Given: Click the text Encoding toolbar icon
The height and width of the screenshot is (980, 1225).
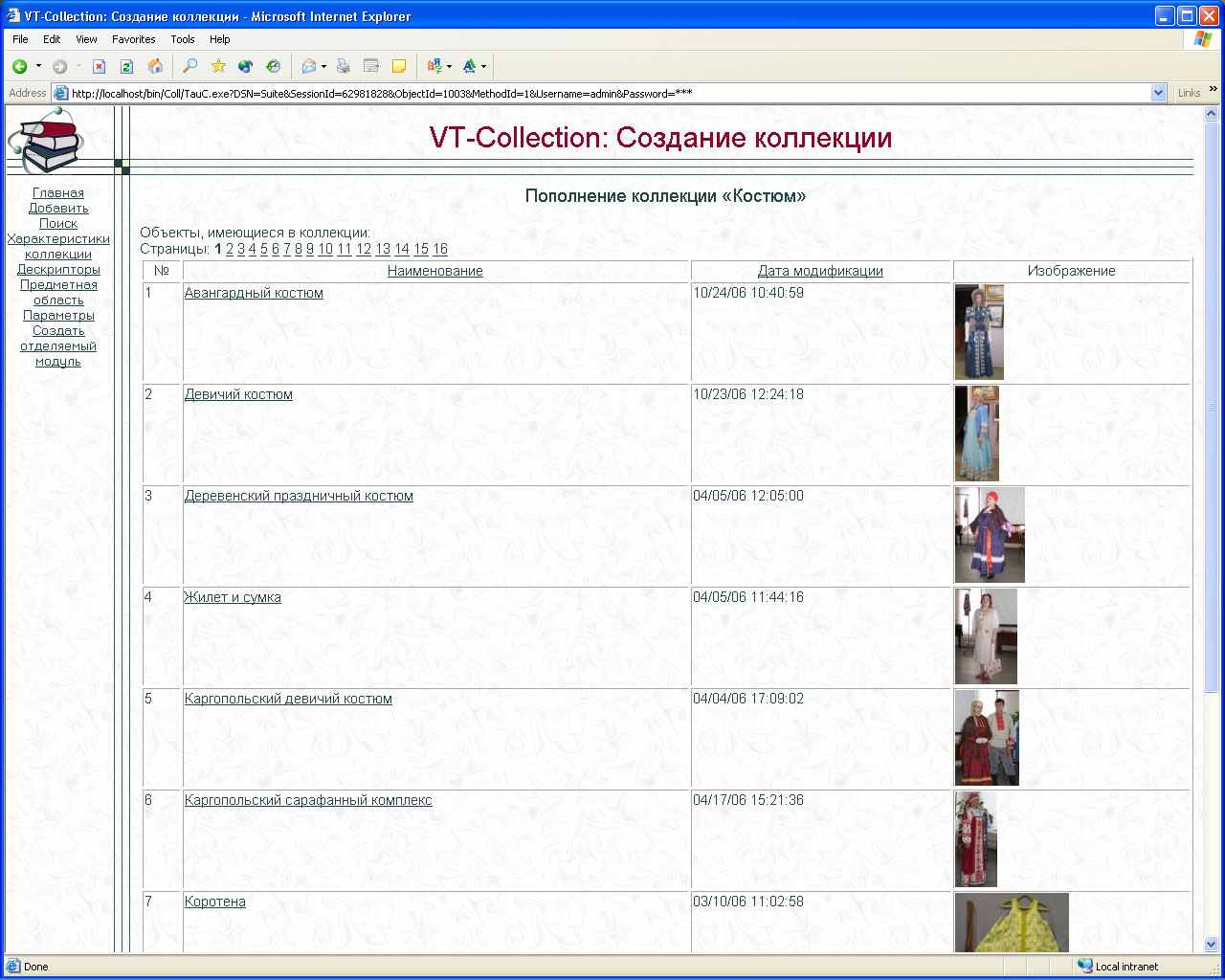Looking at the screenshot, I should (x=469, y=66).
